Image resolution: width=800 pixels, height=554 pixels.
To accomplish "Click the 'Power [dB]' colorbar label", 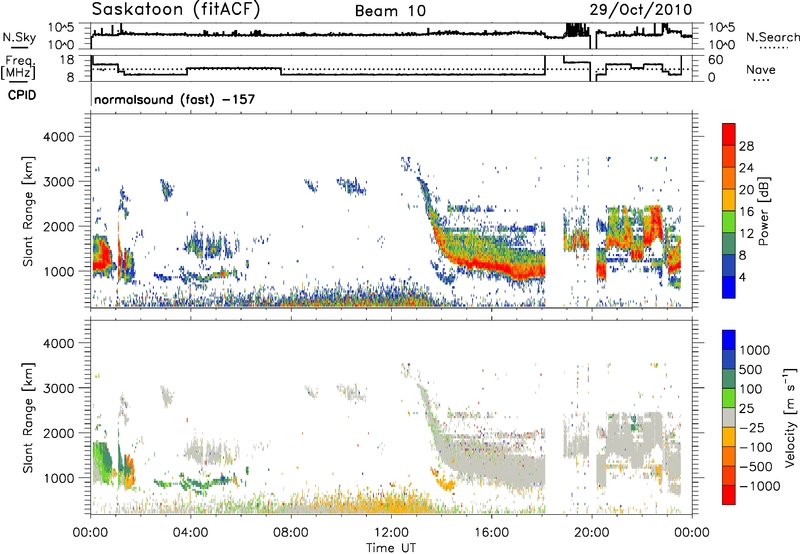I will coord(763,211).
